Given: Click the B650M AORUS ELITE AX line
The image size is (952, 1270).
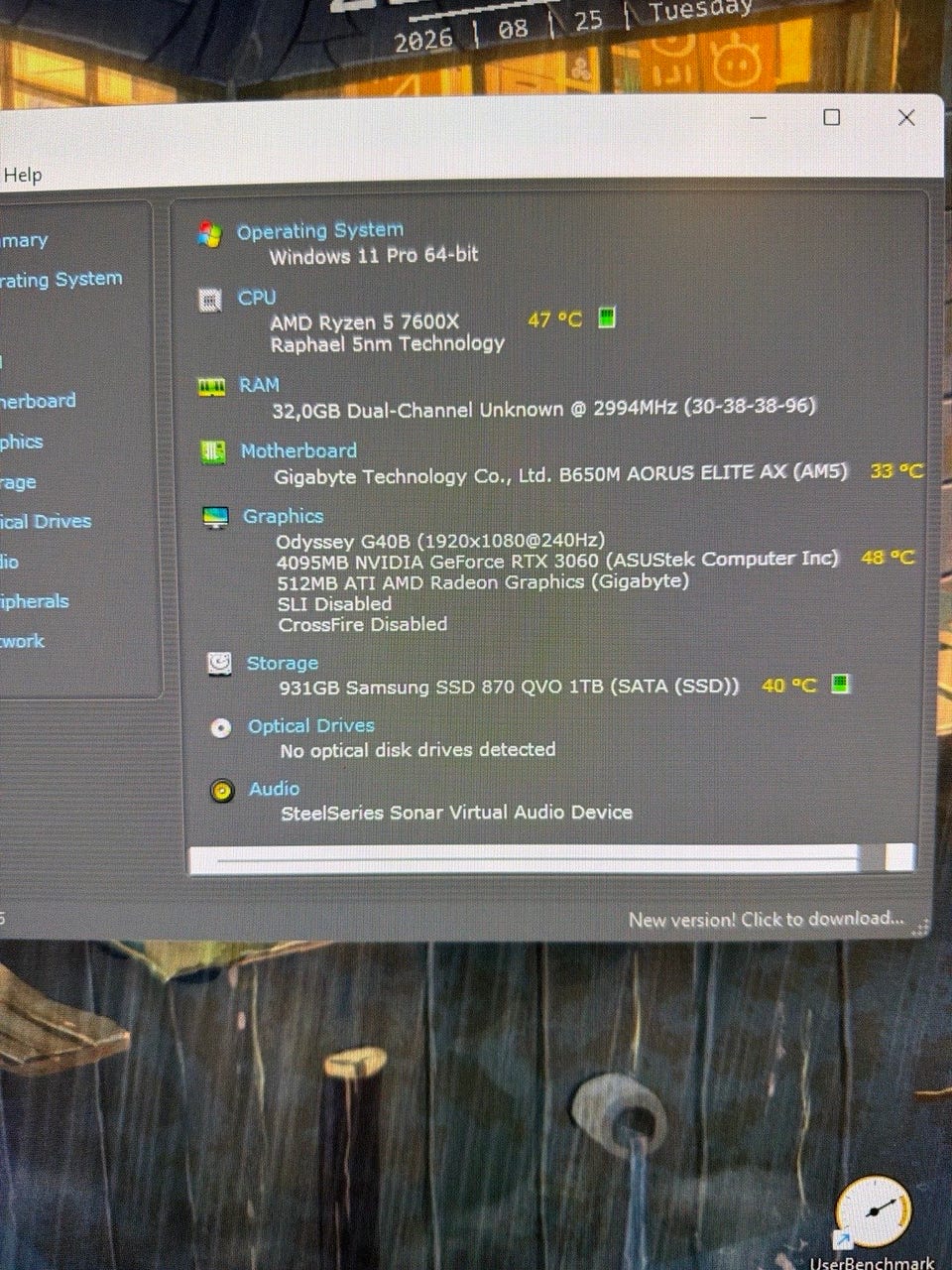Looking at the screenshot, I should point(561,474).
